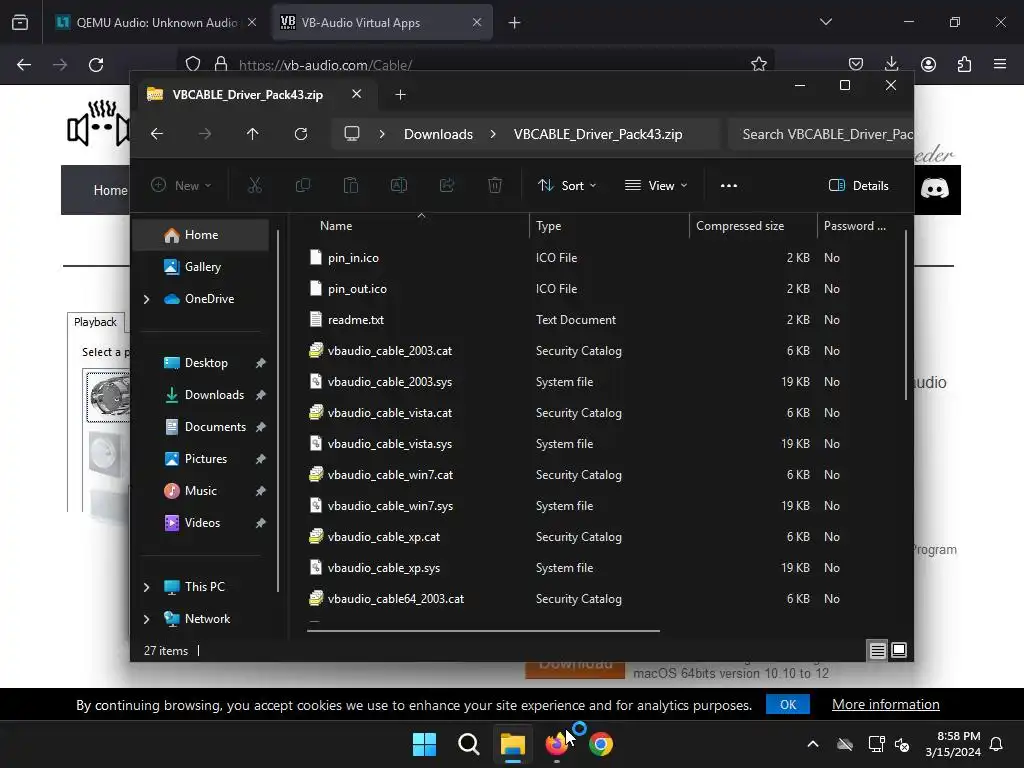Click the Rename icon in Explorer toolbar

pyautogui.click(x=399, y=185)
